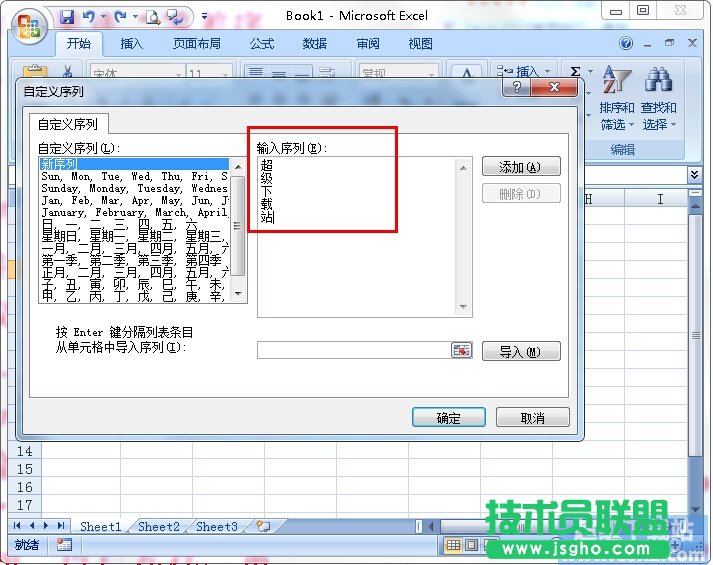Click the Undo arrow icon

point(89,16)
